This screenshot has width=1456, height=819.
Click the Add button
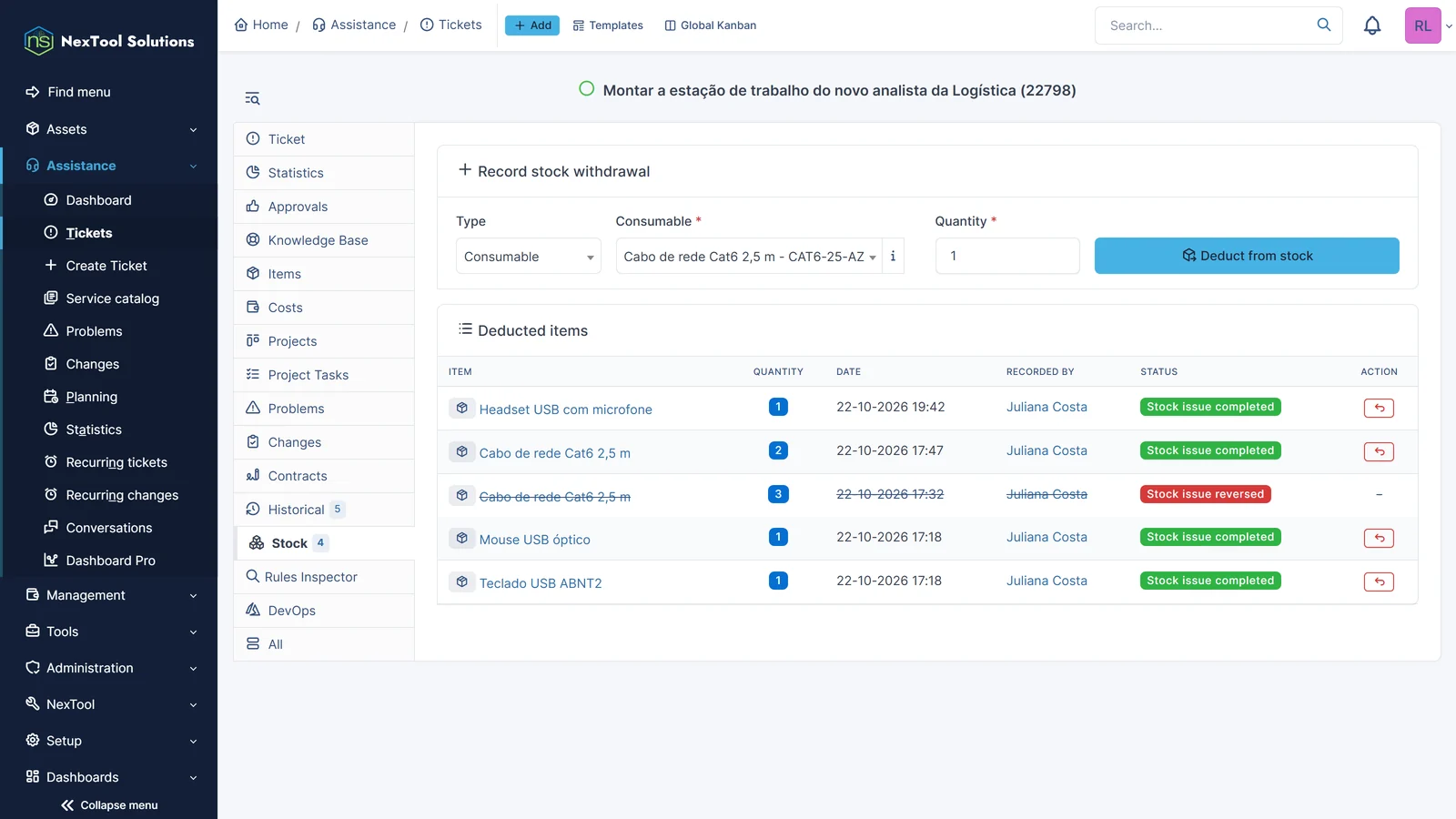tap(532, 25)
